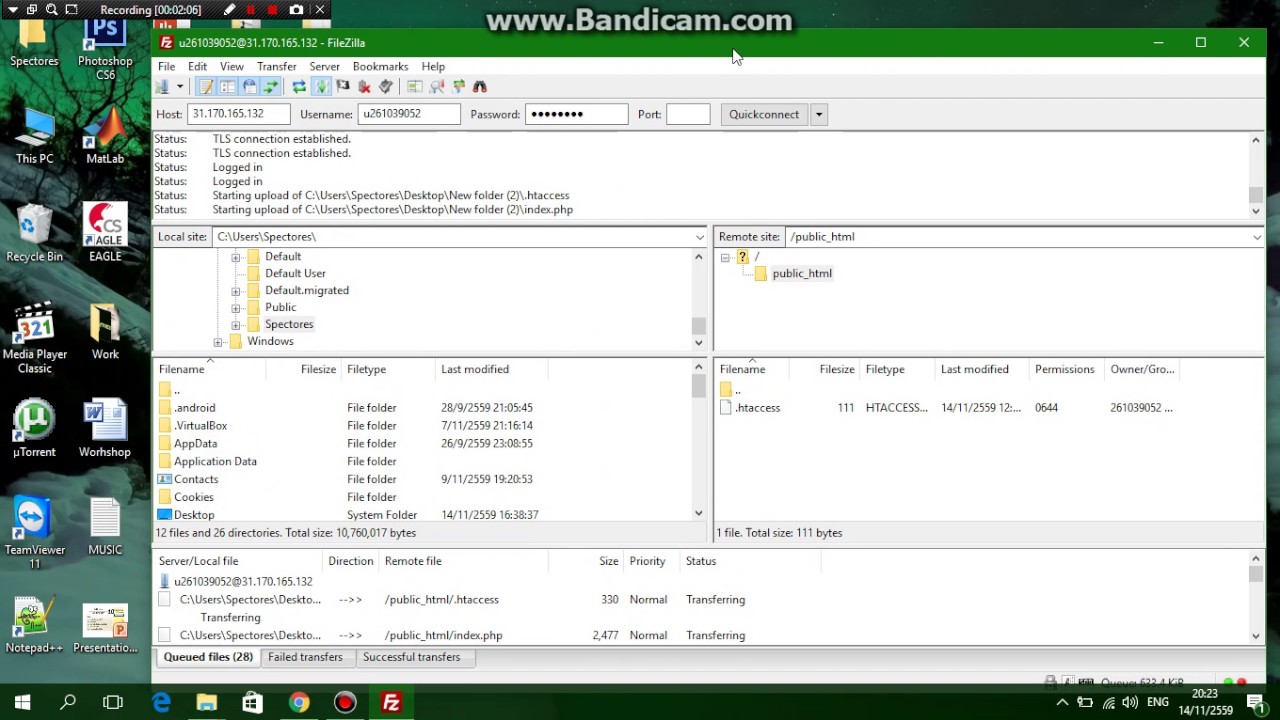Screen dimensions: 1280x720
Task: Open the Transfer menu
Action: [276, 66]
